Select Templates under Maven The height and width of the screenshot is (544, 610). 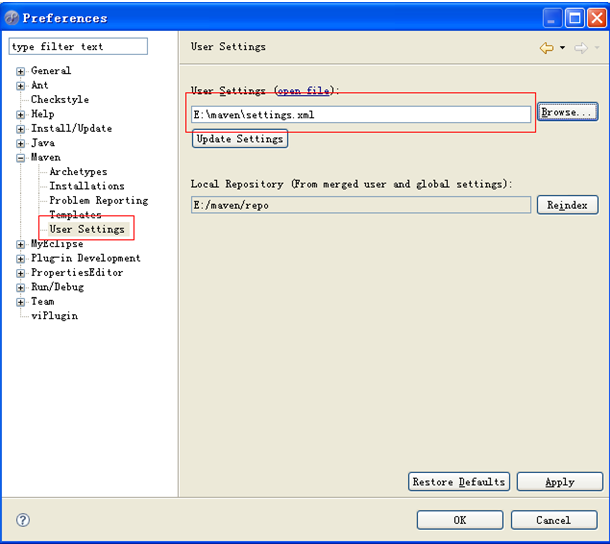[75, 214]
